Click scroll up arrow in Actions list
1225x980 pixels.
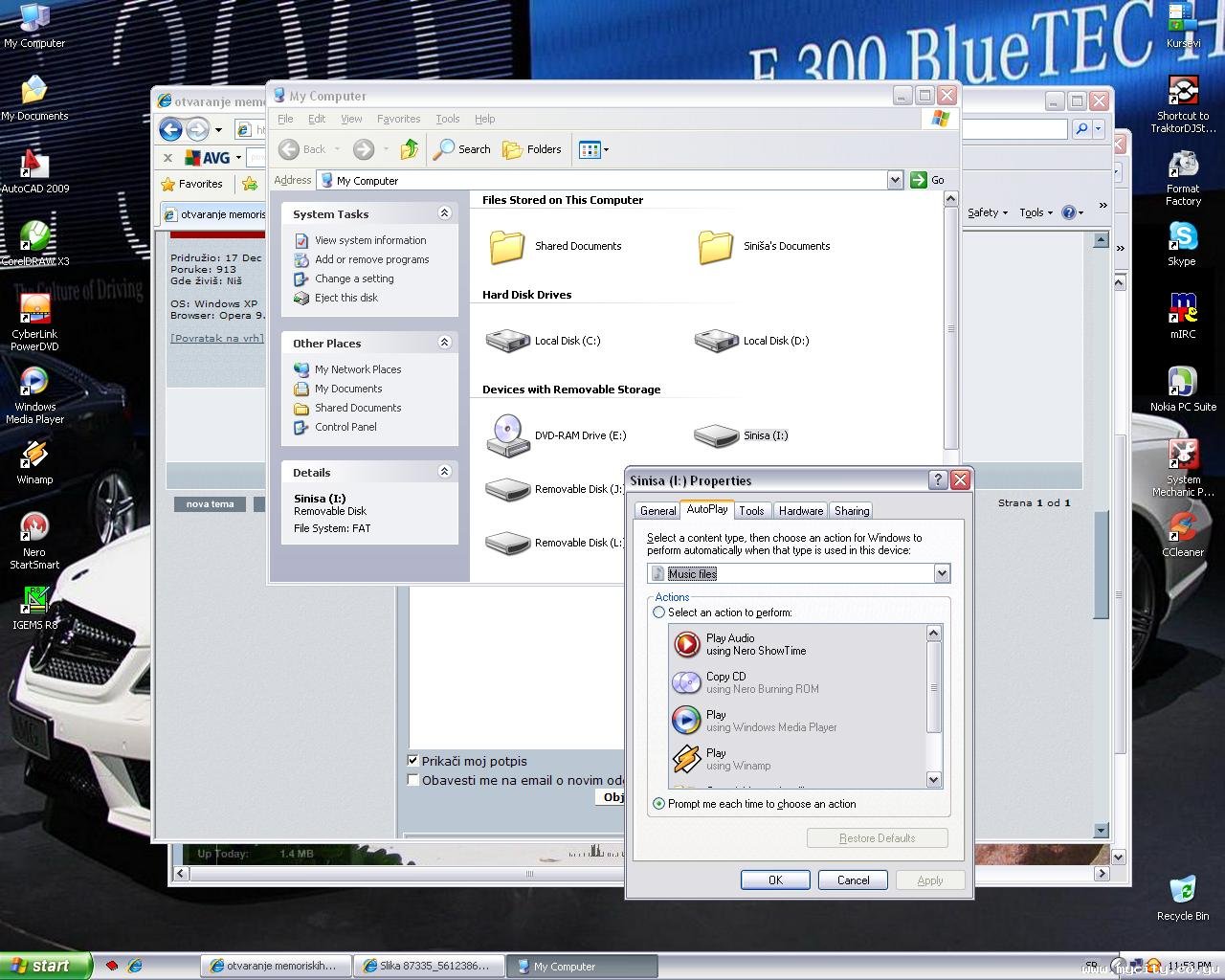click(x=934, y=633)
